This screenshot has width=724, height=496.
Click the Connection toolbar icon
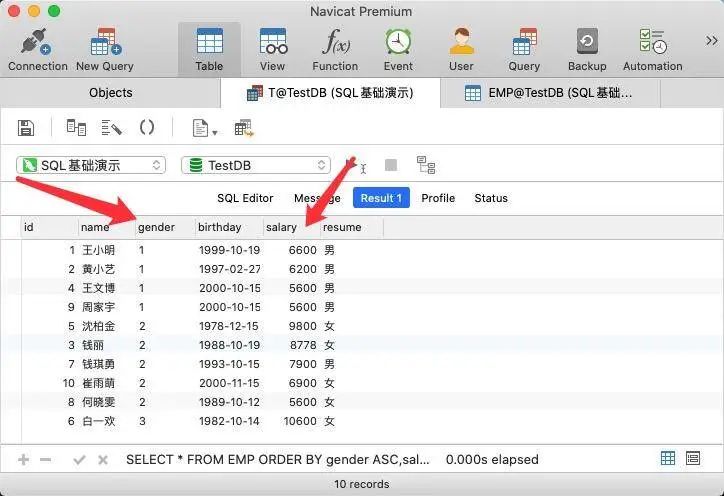pos(37,45)
